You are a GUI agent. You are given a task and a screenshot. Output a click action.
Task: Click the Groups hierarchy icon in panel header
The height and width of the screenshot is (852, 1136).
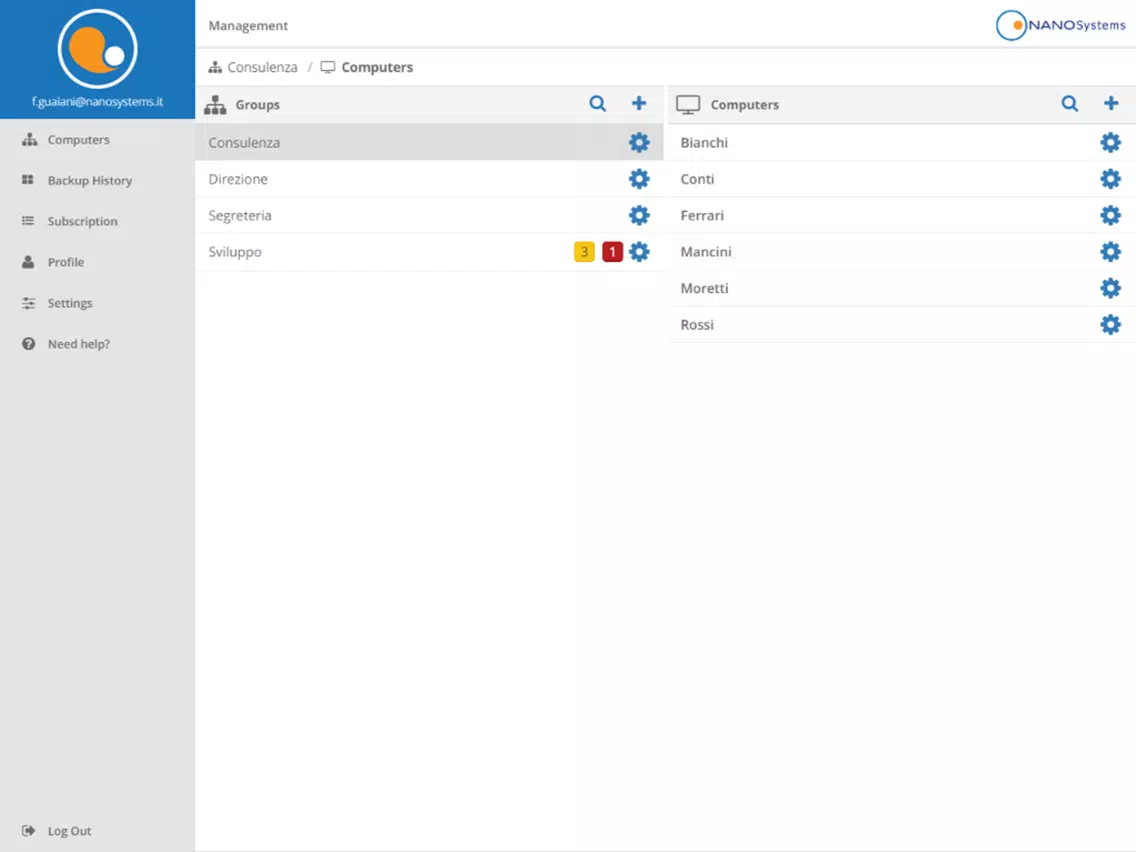(215, 105)
